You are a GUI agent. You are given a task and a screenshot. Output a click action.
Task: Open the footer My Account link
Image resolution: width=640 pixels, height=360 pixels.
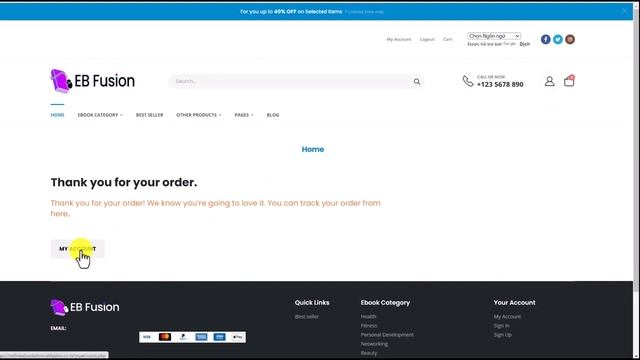click(507, 316)
